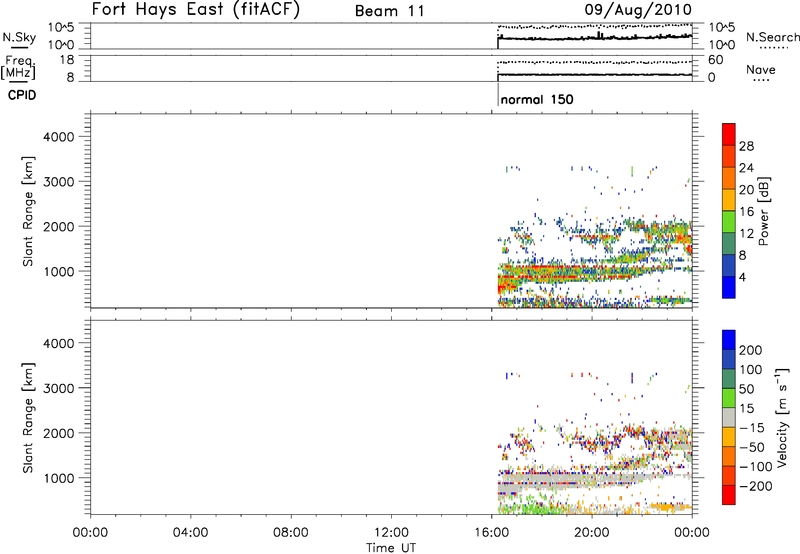
Task: Click the blue bottom segment of Power colorbar
Action: pyautogui.click(x=729, y=287)
